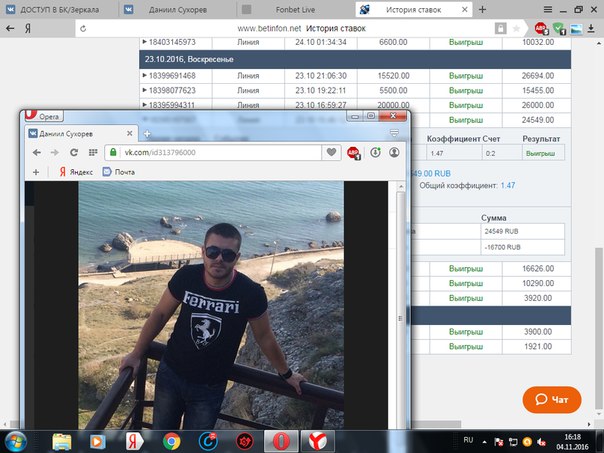Open Opera tab menu icon
This screenshot has height=453, width=604.
point(394,133)
